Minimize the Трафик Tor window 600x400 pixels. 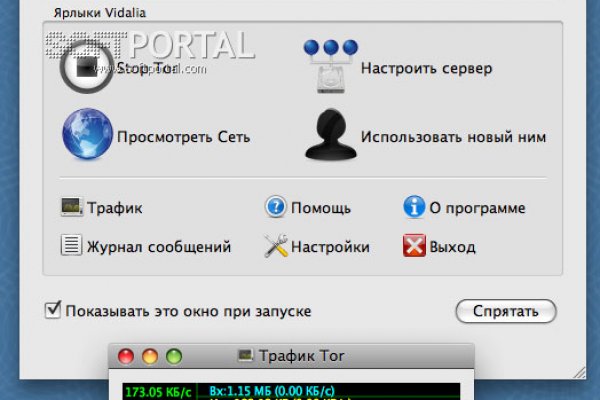point(150,356)
